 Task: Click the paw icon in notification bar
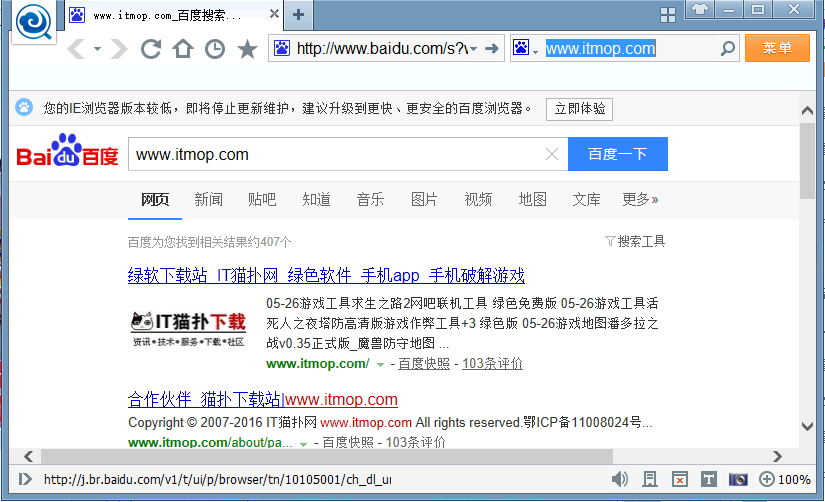coord(24,107)
